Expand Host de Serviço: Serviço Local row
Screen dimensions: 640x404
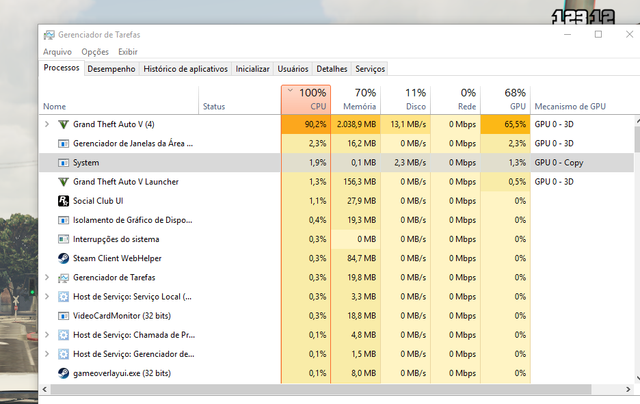click(47, 297)
